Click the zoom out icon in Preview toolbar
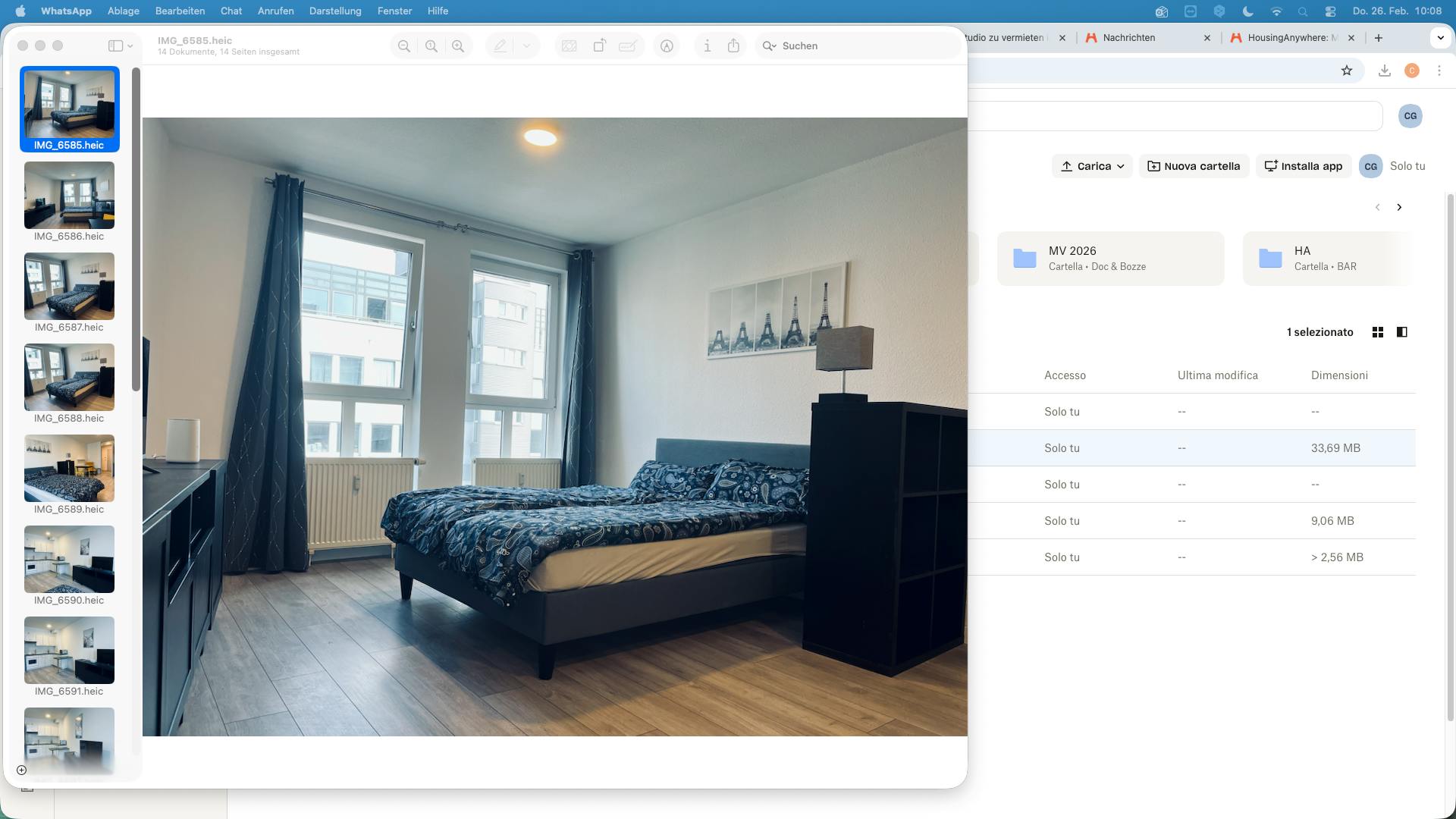The width and height of the screenshot is (1456, 819). (x=404, y=45)
